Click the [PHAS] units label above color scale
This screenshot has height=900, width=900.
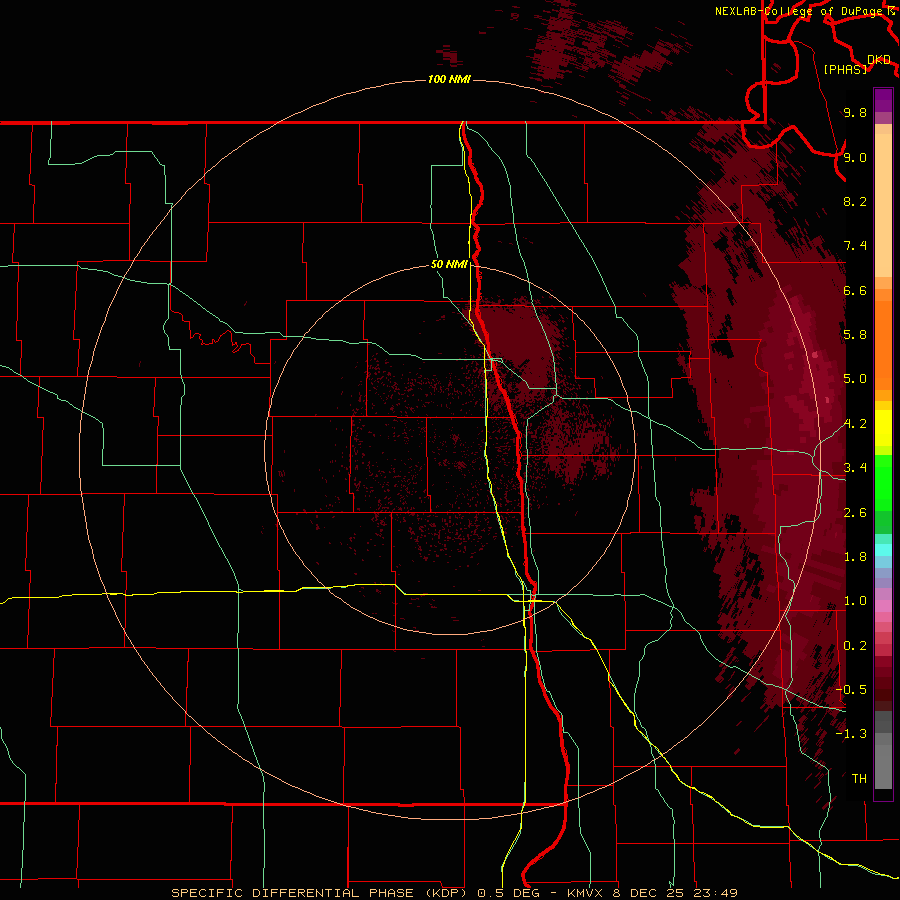(845, 69)
